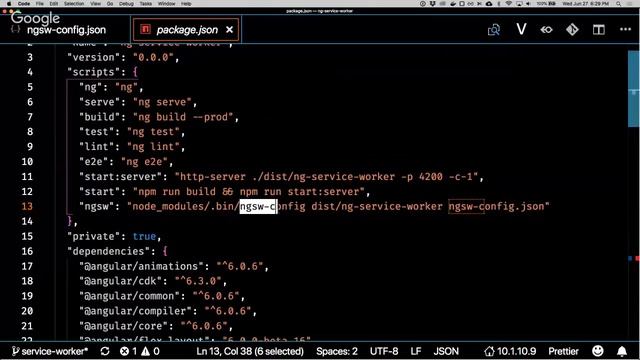This screenshot has height=360, width=640.
Task: Click the synchronize changes icon in status bar
Action: (105, 351)
